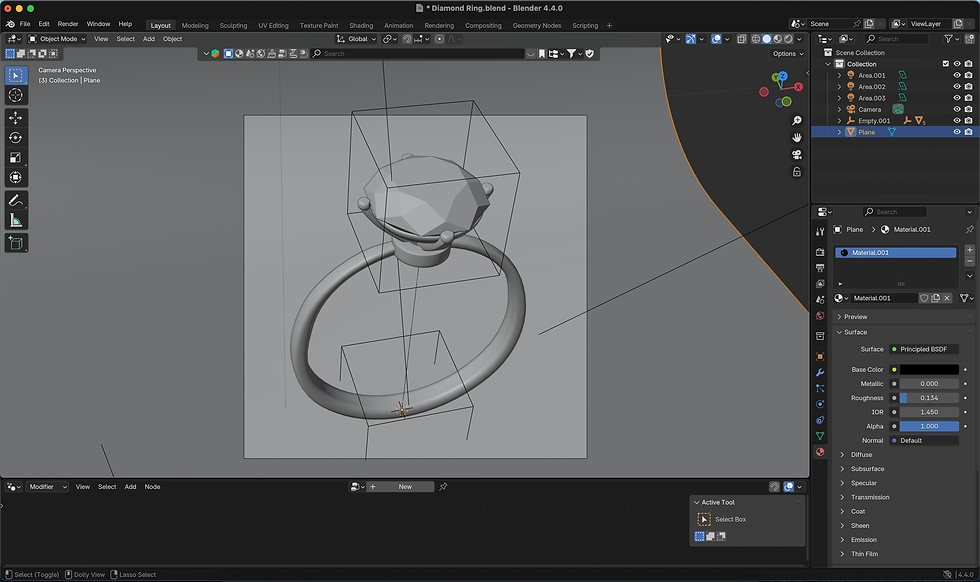
Task: Adjust the Alpha 1.000 slider
Action: [x=929, y=426]
